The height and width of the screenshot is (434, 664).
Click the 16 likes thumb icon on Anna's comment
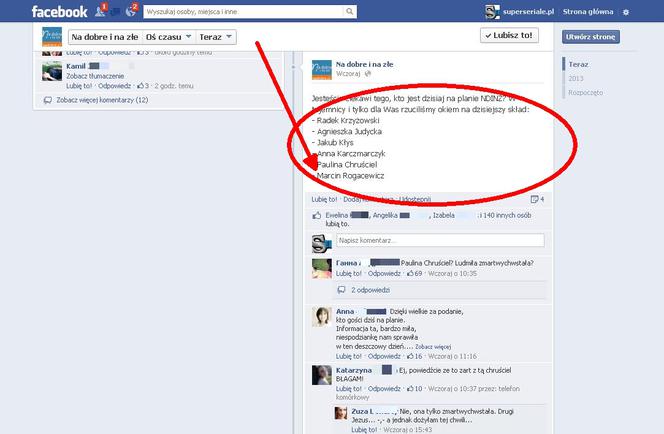[410, 356]
